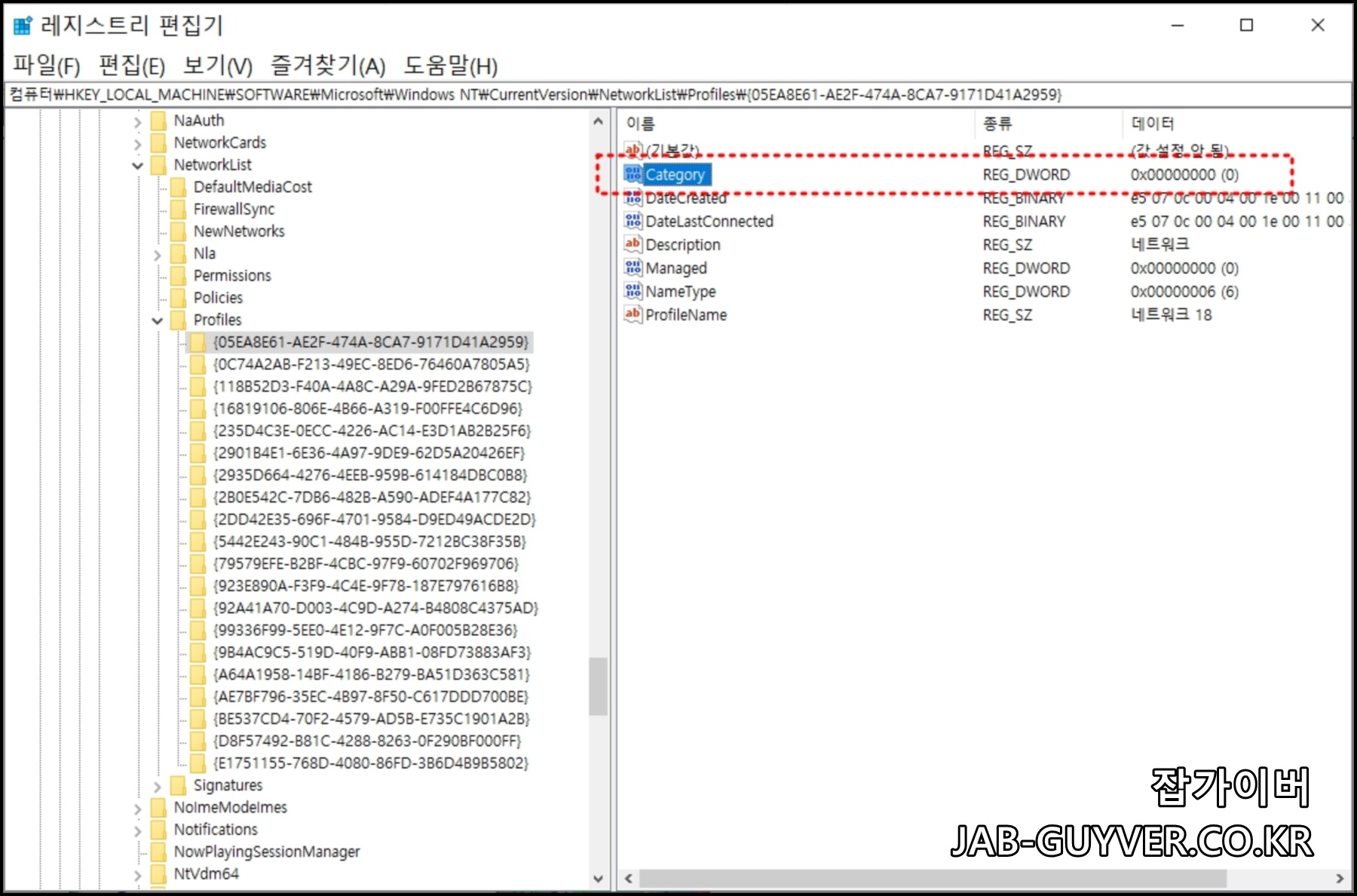Collapse the NetworkList tree node
Viewport: 1357px width, 896px height.
coord(137,165)
